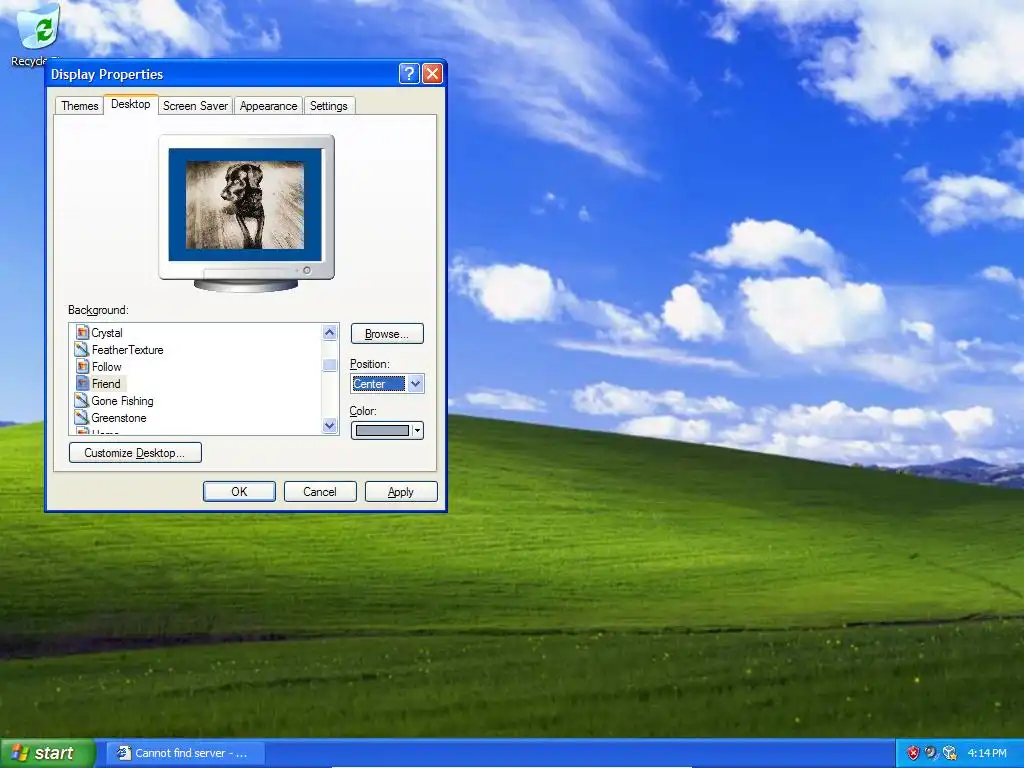Click the middle round system tray icon
This screenshot has width=1024, height=768.
point(931,753)
